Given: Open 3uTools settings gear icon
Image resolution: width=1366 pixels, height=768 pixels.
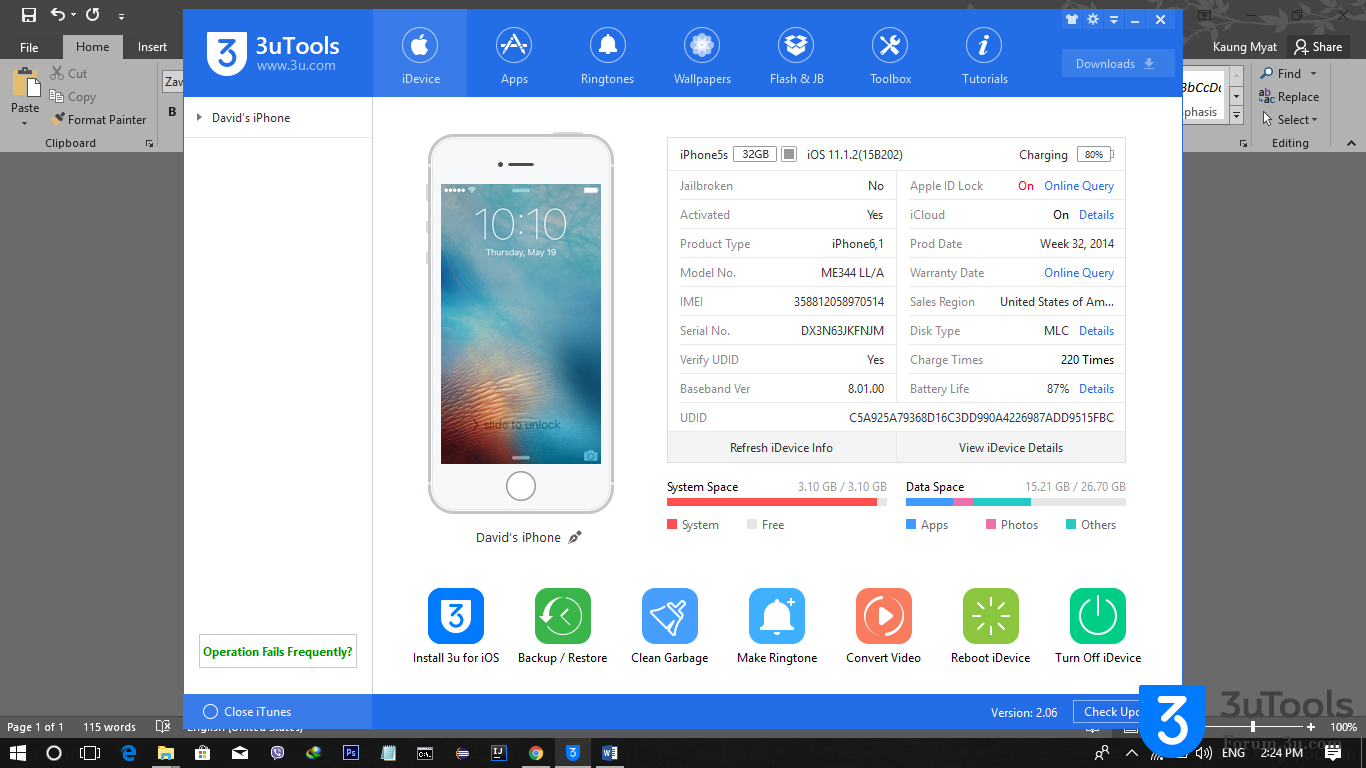Looking at the screenshot, I should tap(1093, 19).
